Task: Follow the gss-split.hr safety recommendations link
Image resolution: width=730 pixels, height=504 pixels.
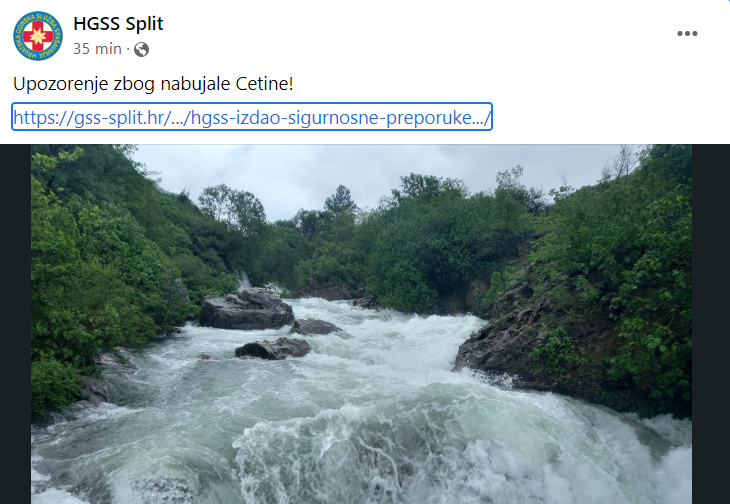Action: click(252, 117)
